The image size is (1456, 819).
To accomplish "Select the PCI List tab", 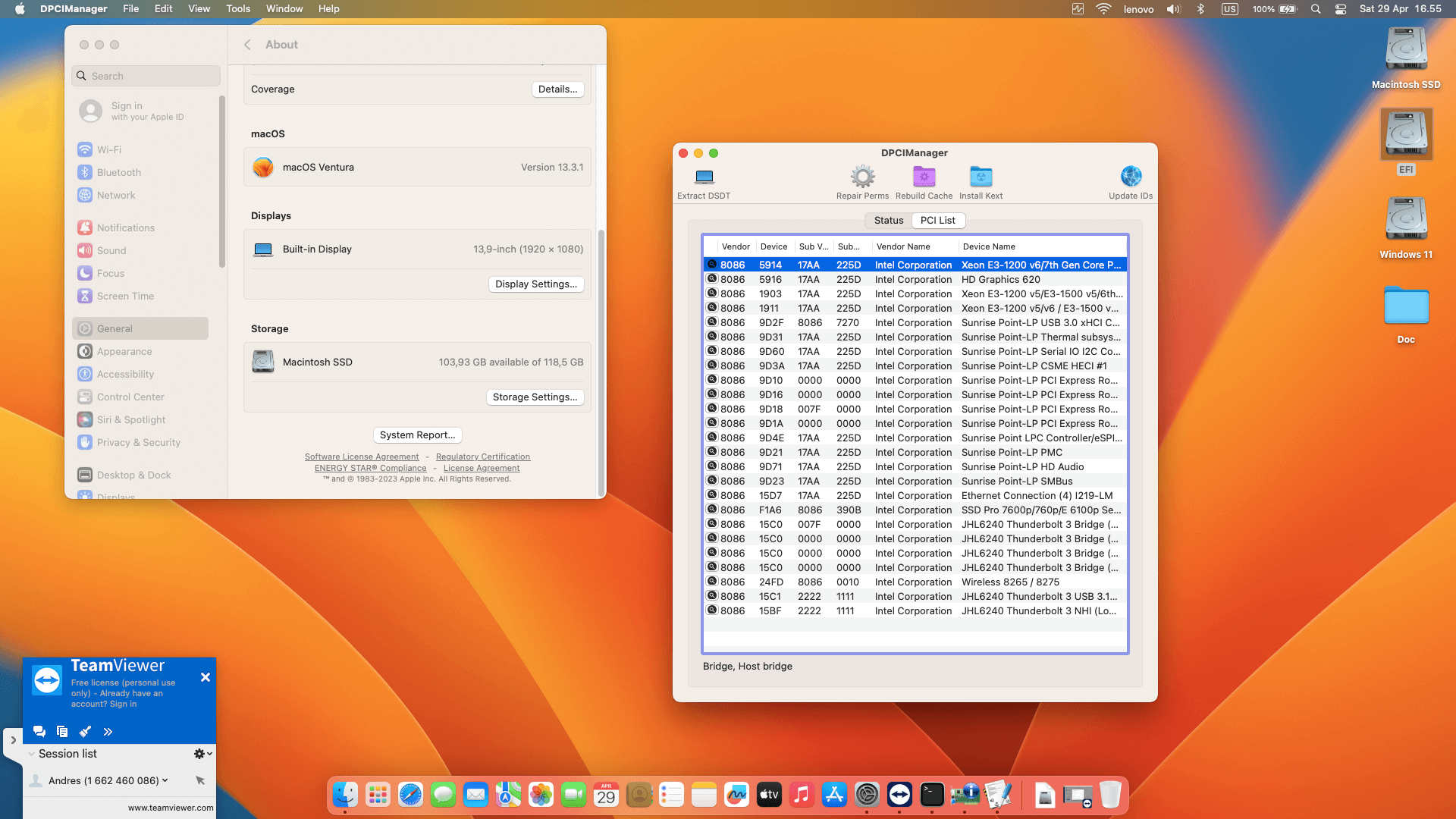I will tap(938, 220).
